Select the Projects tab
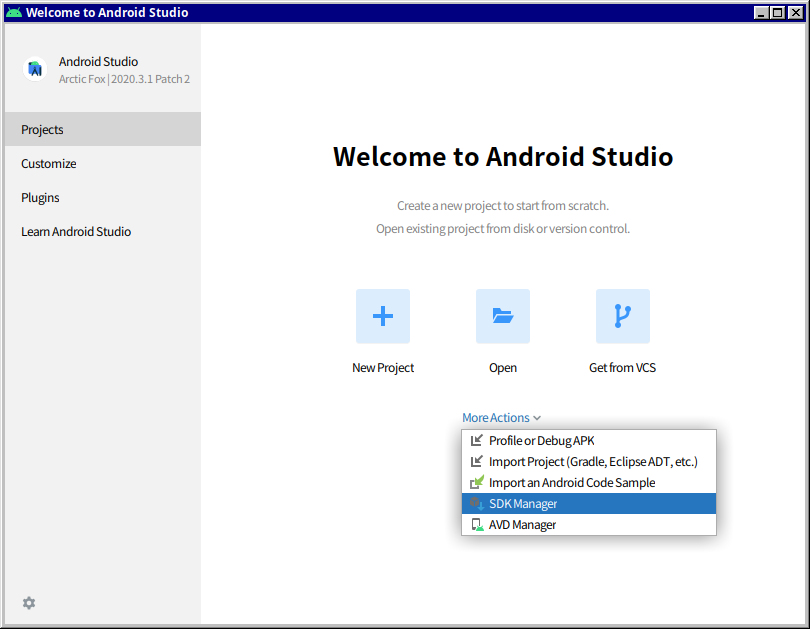The width and height of the screenshot is (810, 629). [x=103, y=129]
